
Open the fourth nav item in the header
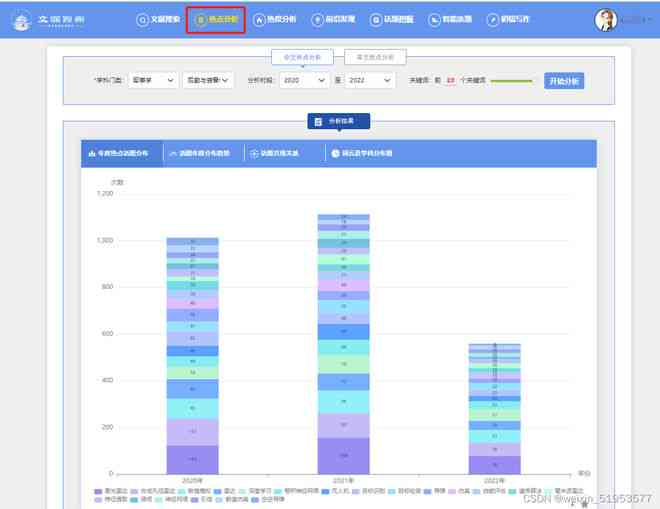333,19
